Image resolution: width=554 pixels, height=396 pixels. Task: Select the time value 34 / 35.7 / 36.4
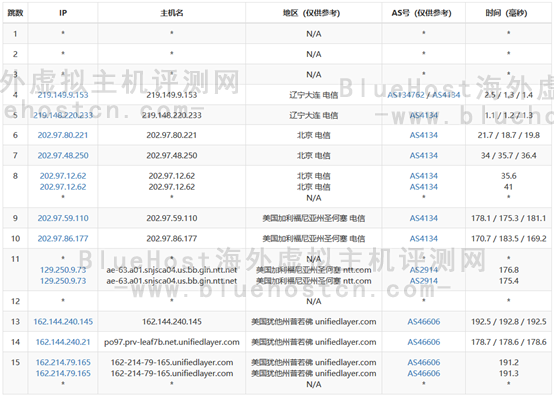(x=508, y=155)
